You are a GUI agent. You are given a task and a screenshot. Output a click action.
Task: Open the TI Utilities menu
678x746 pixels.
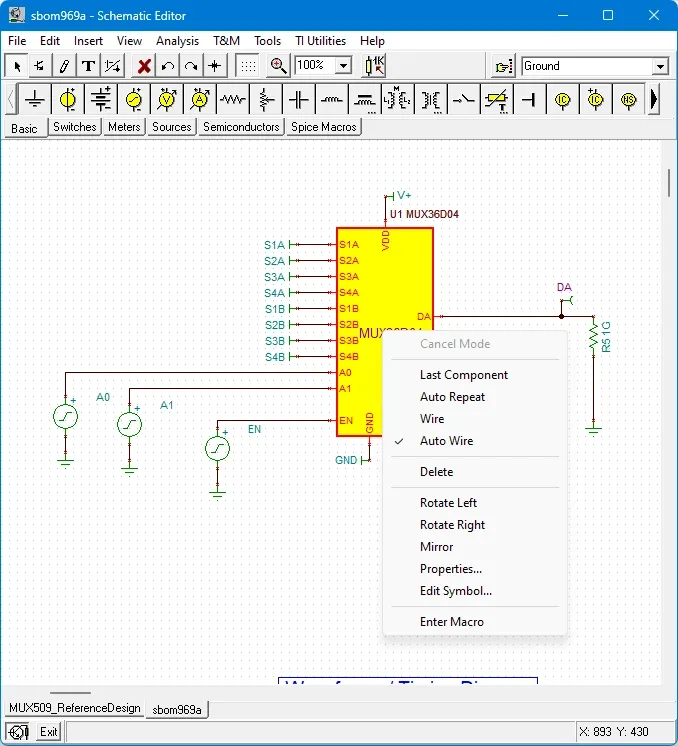tap(321, 41)
